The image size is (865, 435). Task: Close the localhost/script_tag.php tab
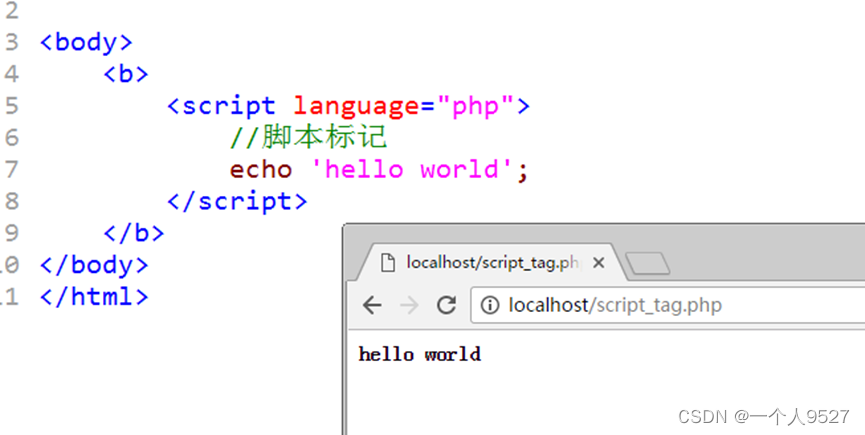599,263
